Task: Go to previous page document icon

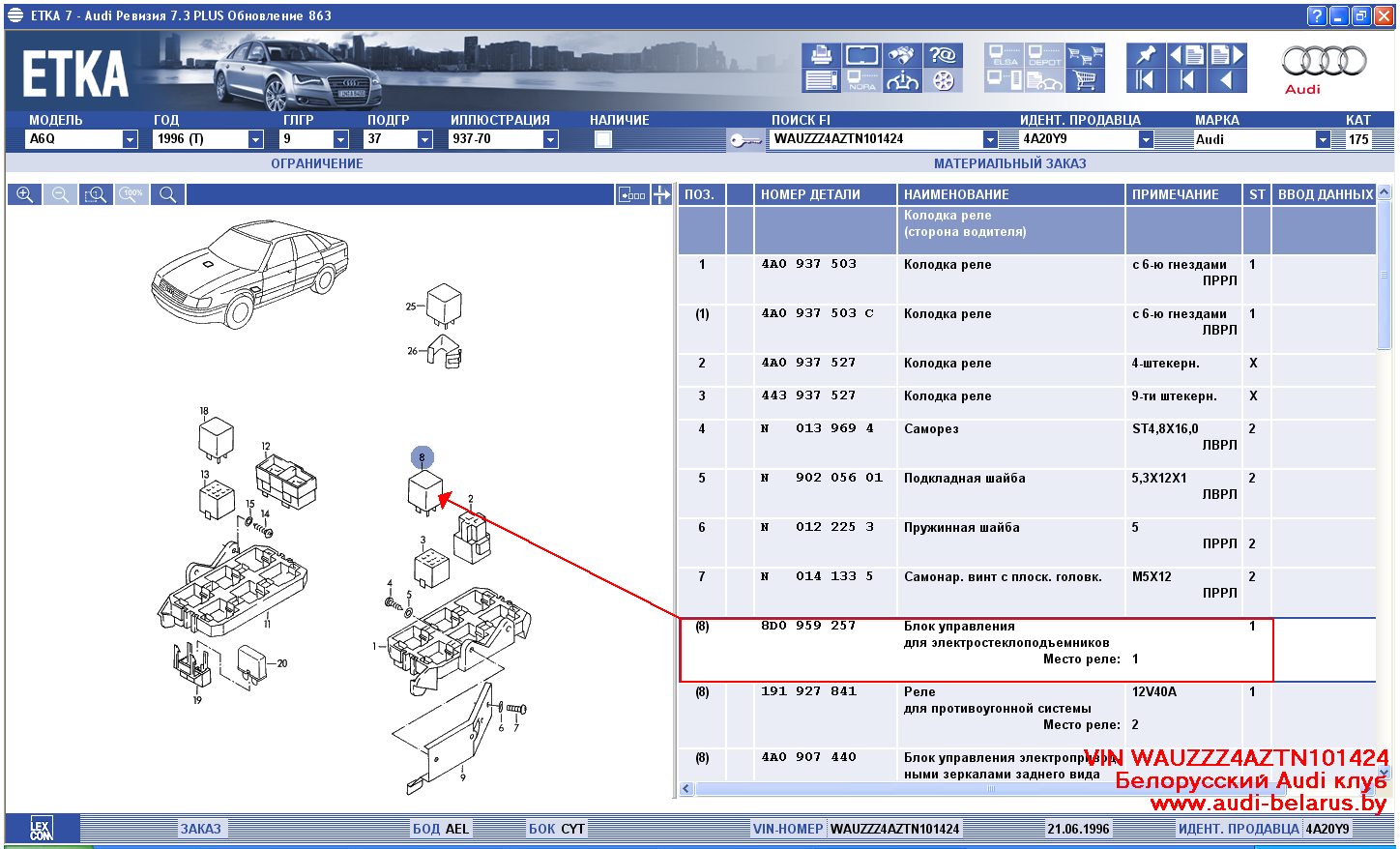Action: click(1186, 55)
